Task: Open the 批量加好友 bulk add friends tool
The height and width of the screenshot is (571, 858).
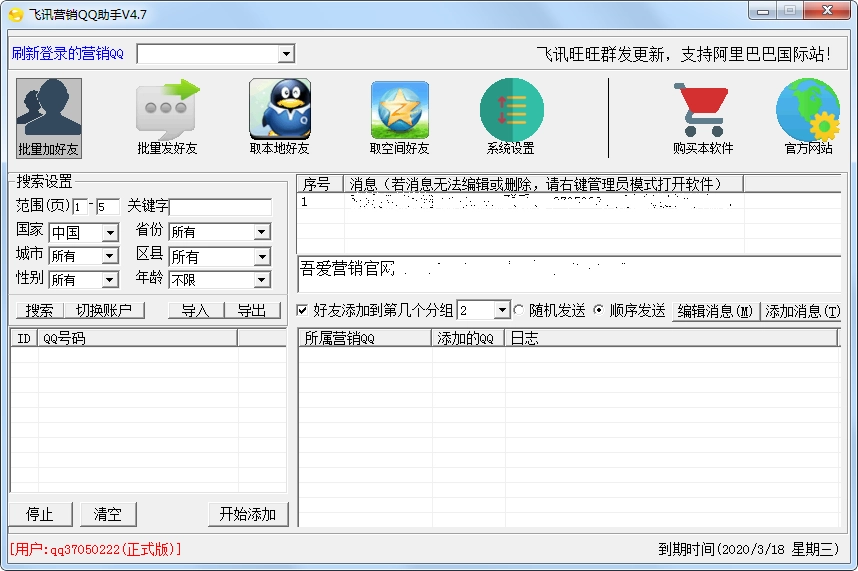Action: (49, 118)
